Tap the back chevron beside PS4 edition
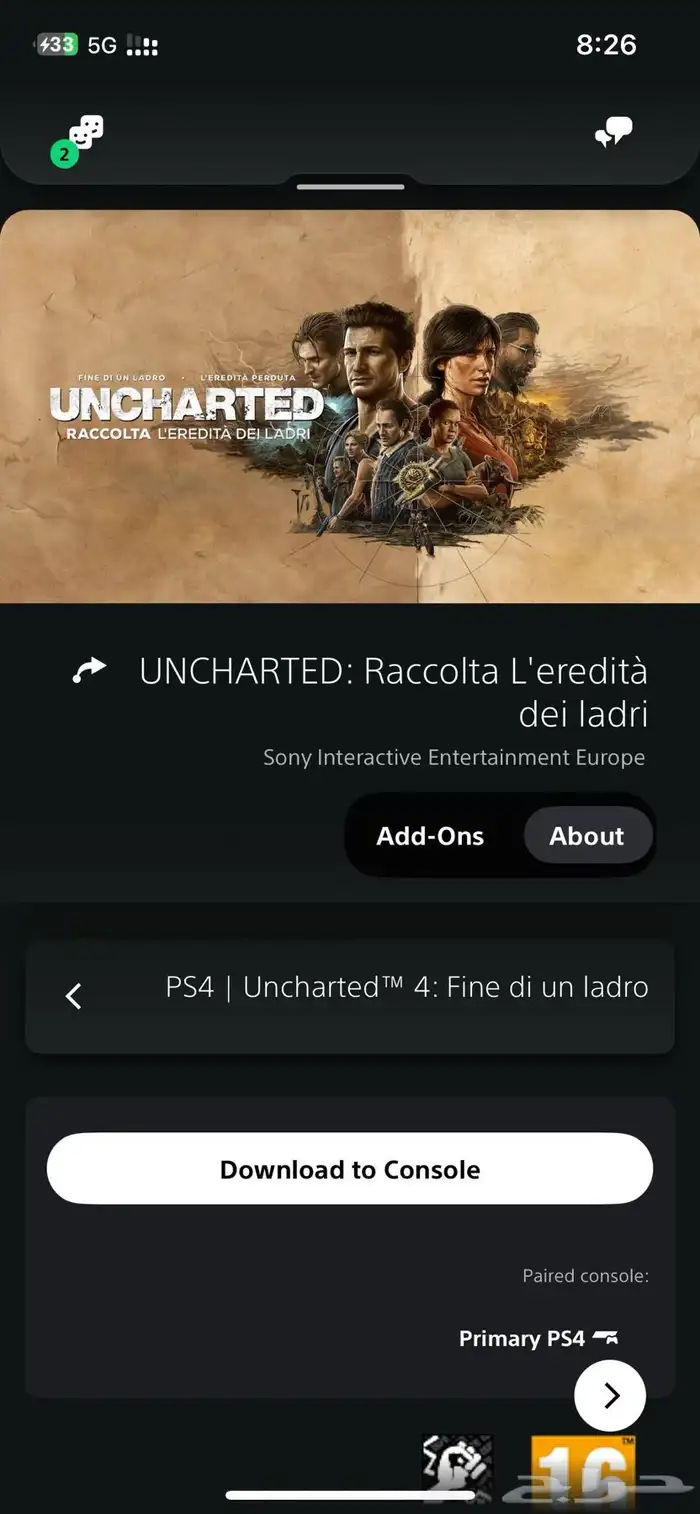 pyautogui.click(x=73, y=996)
